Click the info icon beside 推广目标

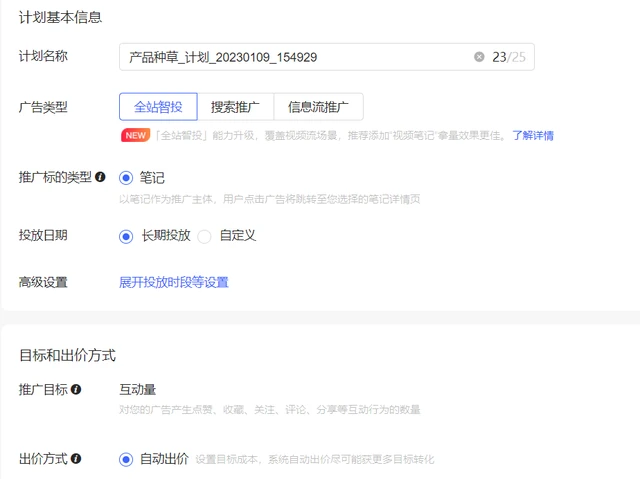pos(76,389)
